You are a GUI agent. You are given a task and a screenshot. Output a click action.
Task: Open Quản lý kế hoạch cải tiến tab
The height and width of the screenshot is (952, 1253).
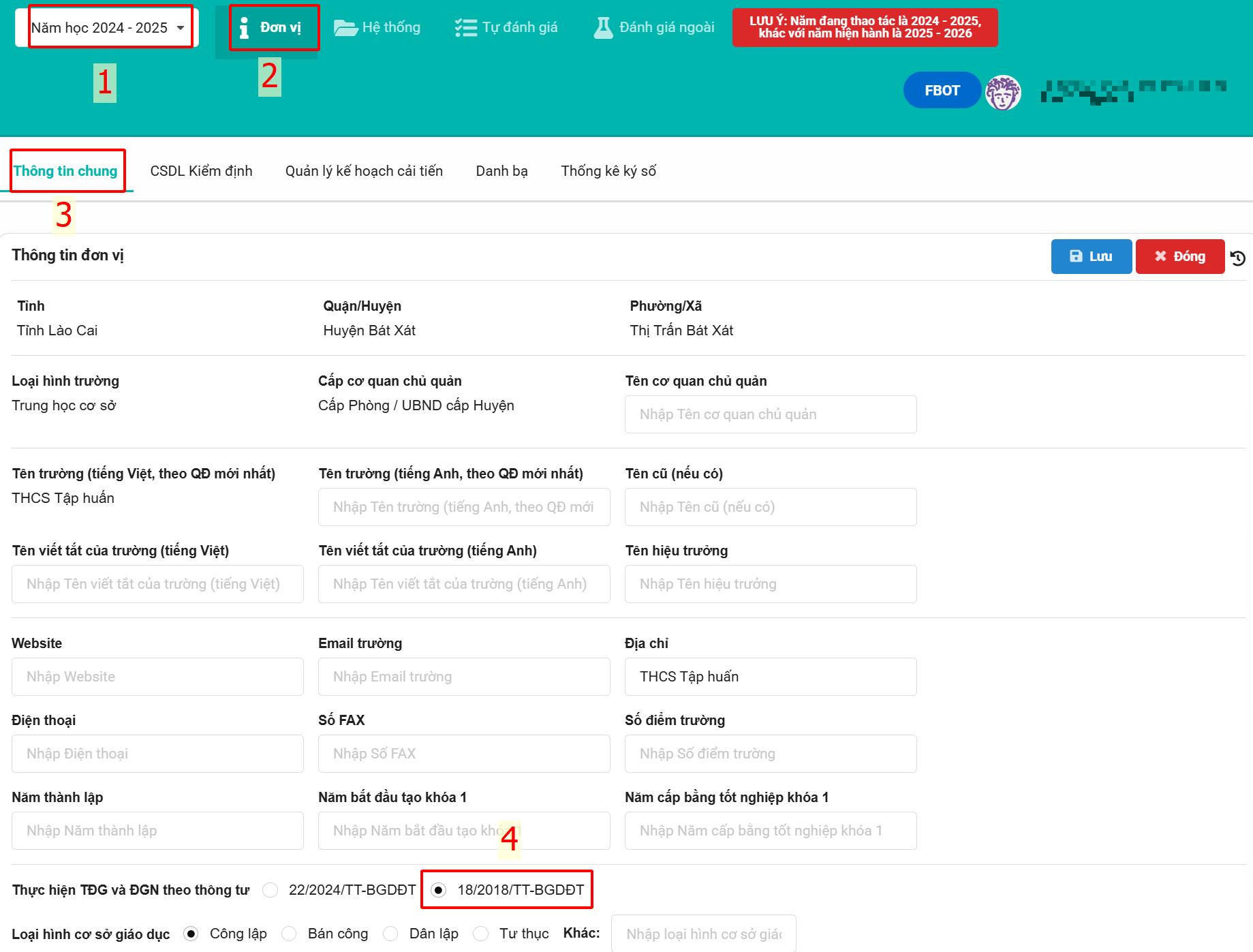pyautogui.click(x=364, y=171)
